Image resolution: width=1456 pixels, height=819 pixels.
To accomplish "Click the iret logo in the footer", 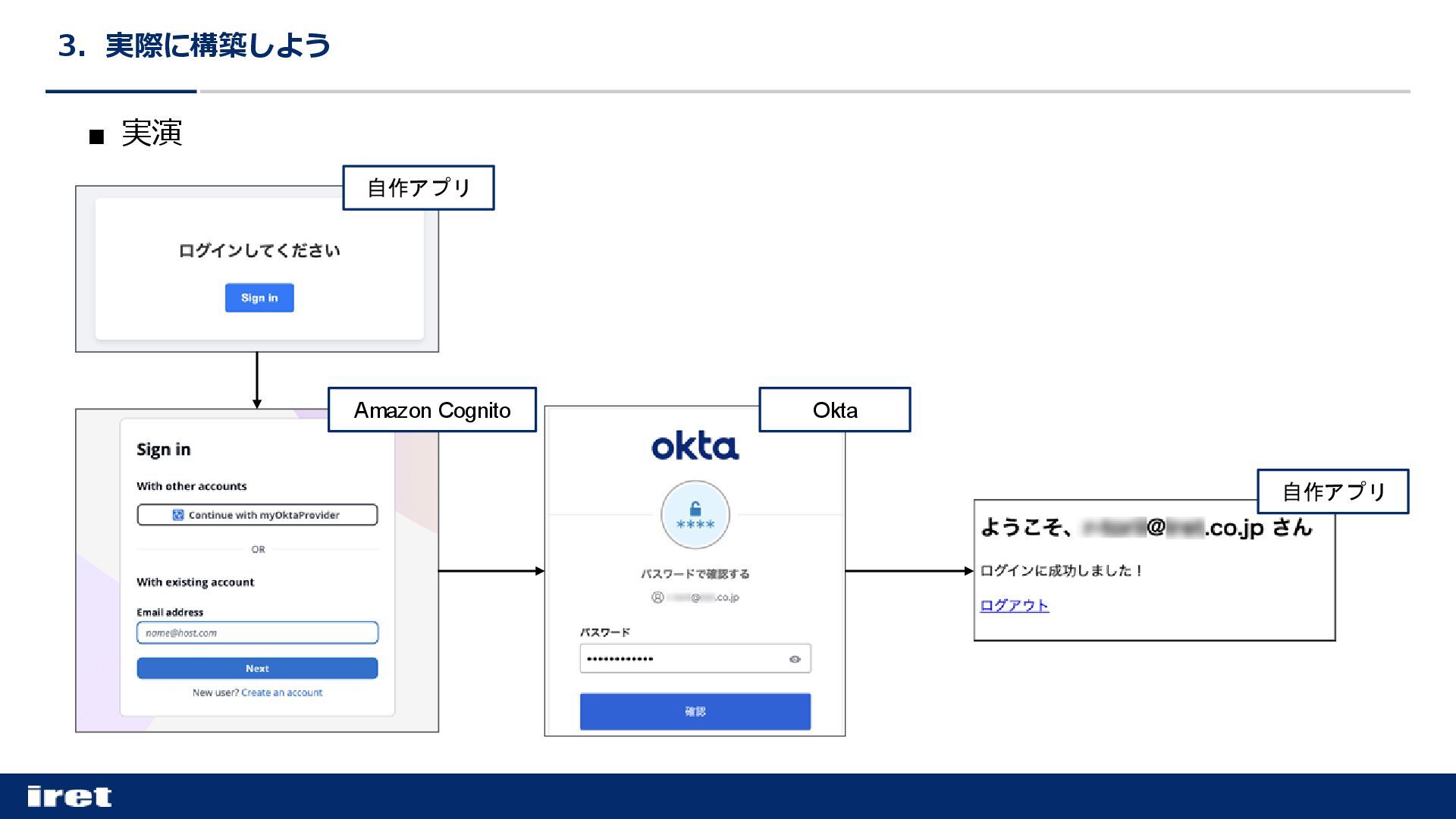I will 69,796.
